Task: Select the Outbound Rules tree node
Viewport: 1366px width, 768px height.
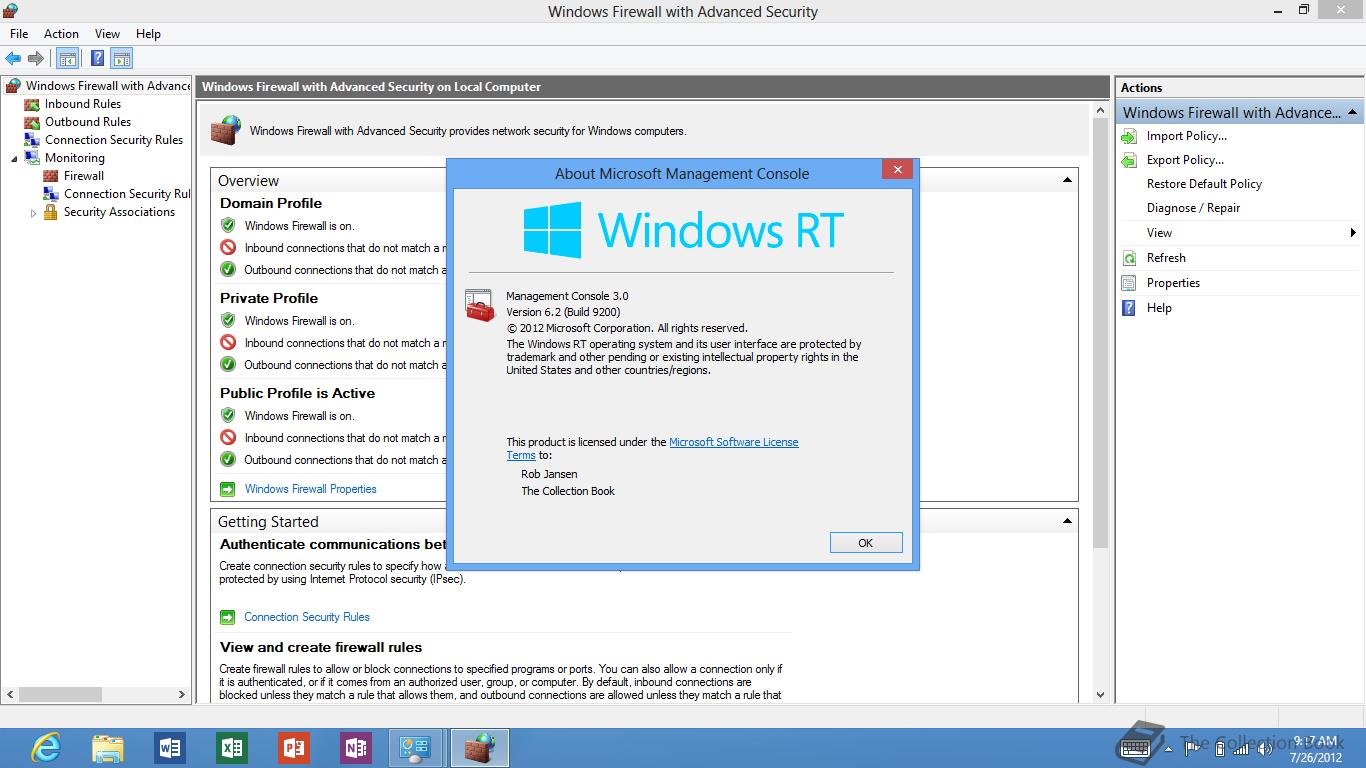Action: coord(88,122)
